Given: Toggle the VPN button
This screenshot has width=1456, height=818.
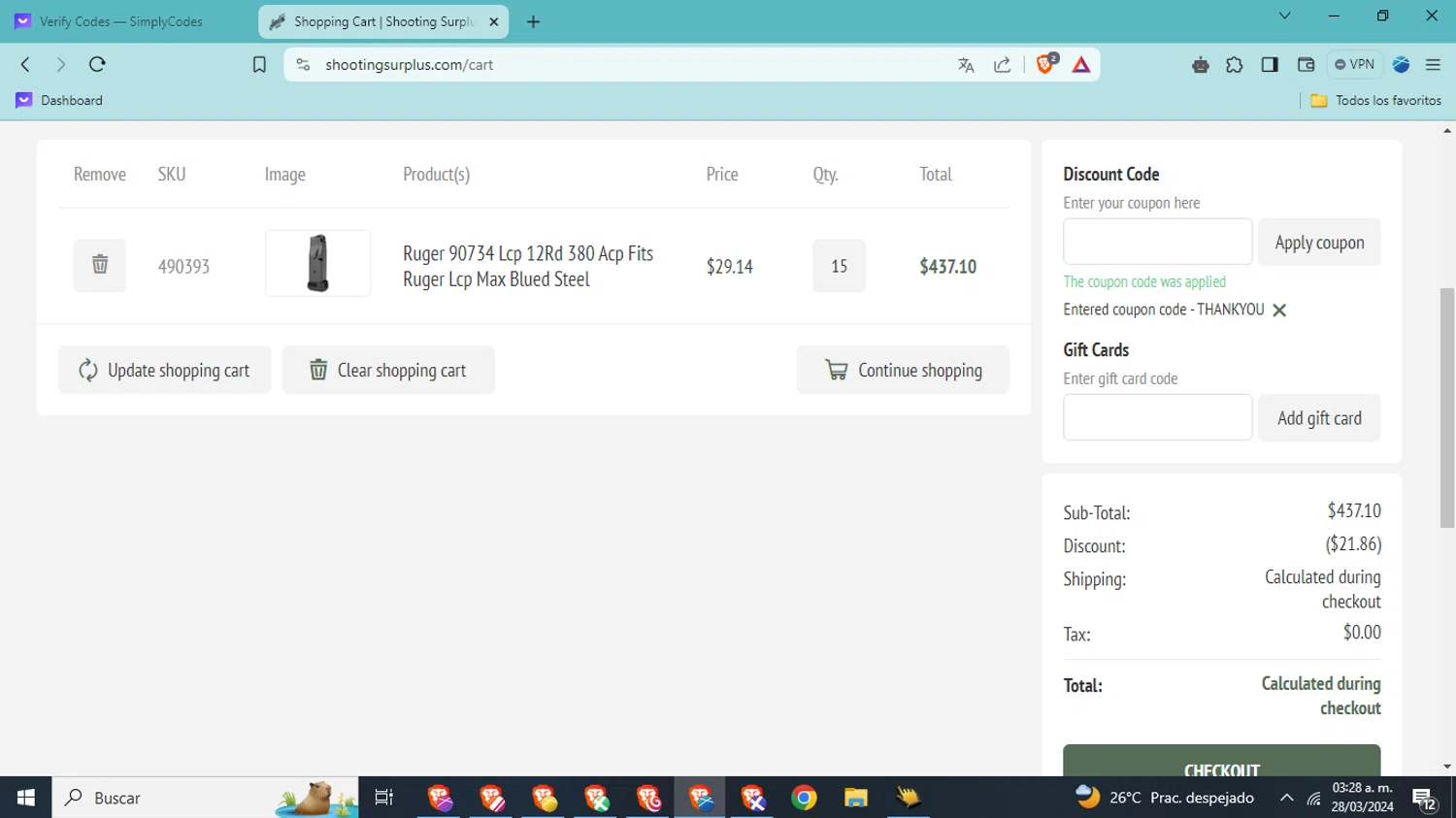Looking at the screenshot, I should (x=1354, y=65).
